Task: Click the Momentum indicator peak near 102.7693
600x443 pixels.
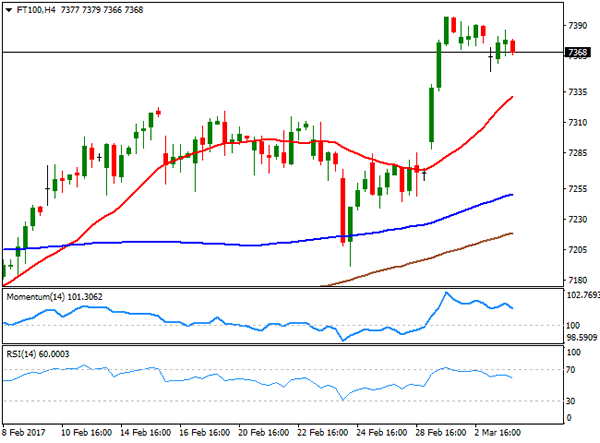Action: [x=446, y=293]
